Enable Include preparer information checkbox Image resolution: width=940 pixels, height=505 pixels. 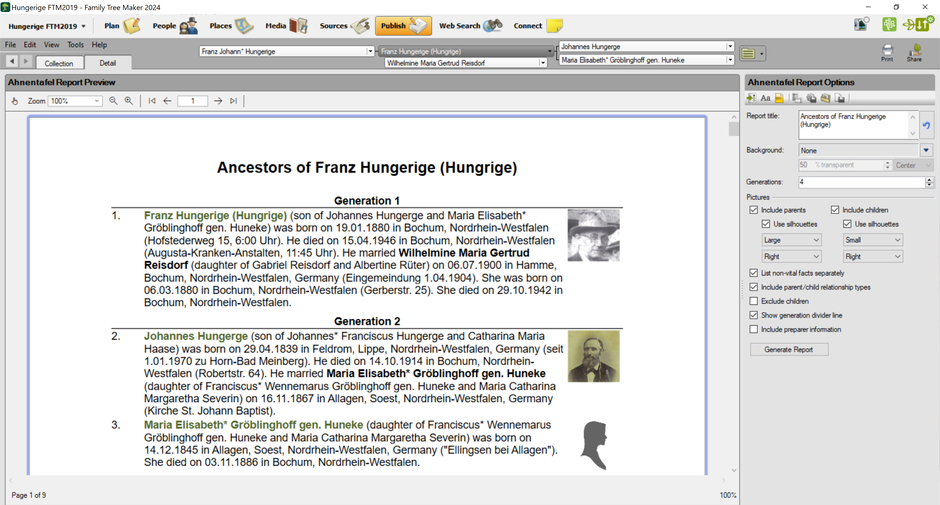pos(754,329)
